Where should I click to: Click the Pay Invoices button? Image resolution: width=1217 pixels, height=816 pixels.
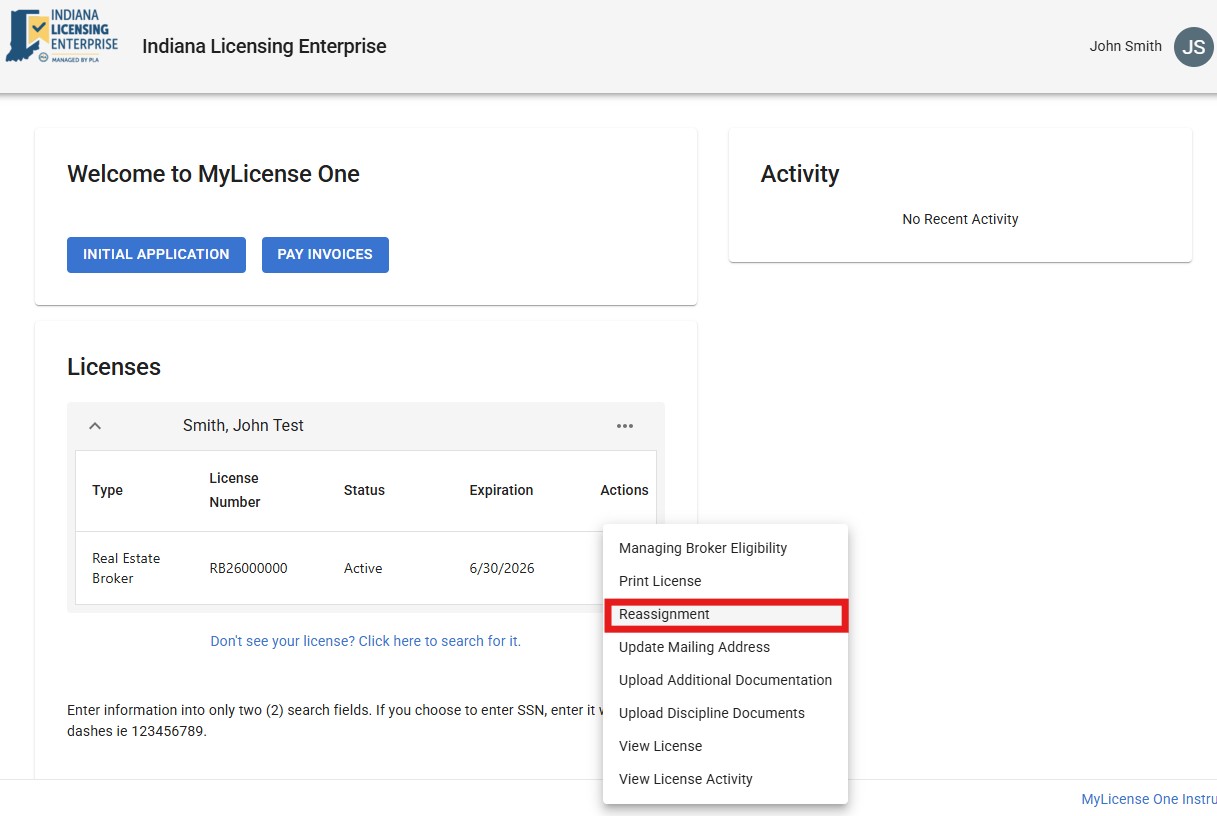click(325, 255)
